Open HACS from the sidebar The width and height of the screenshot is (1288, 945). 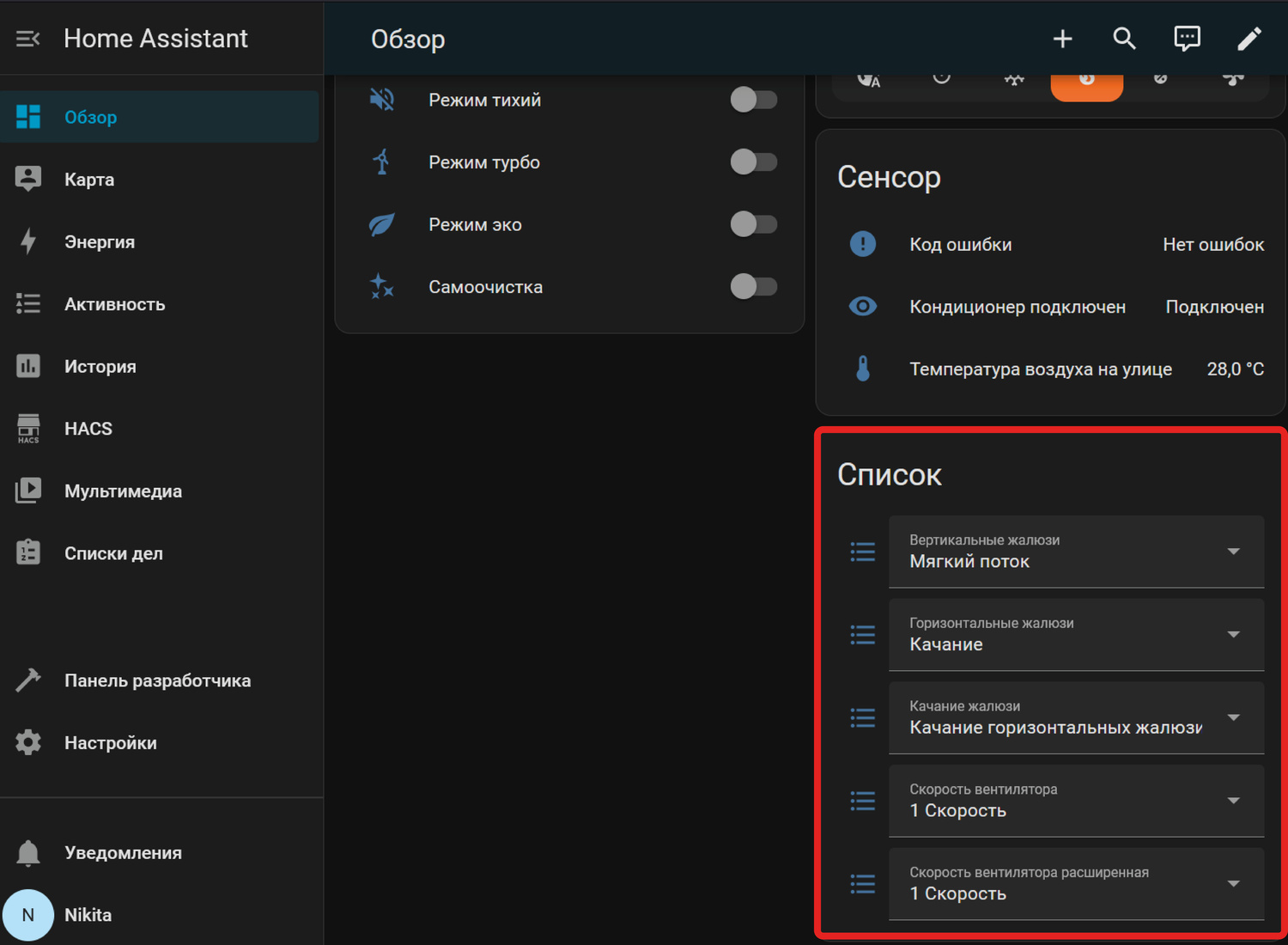[x=88, y=429]
